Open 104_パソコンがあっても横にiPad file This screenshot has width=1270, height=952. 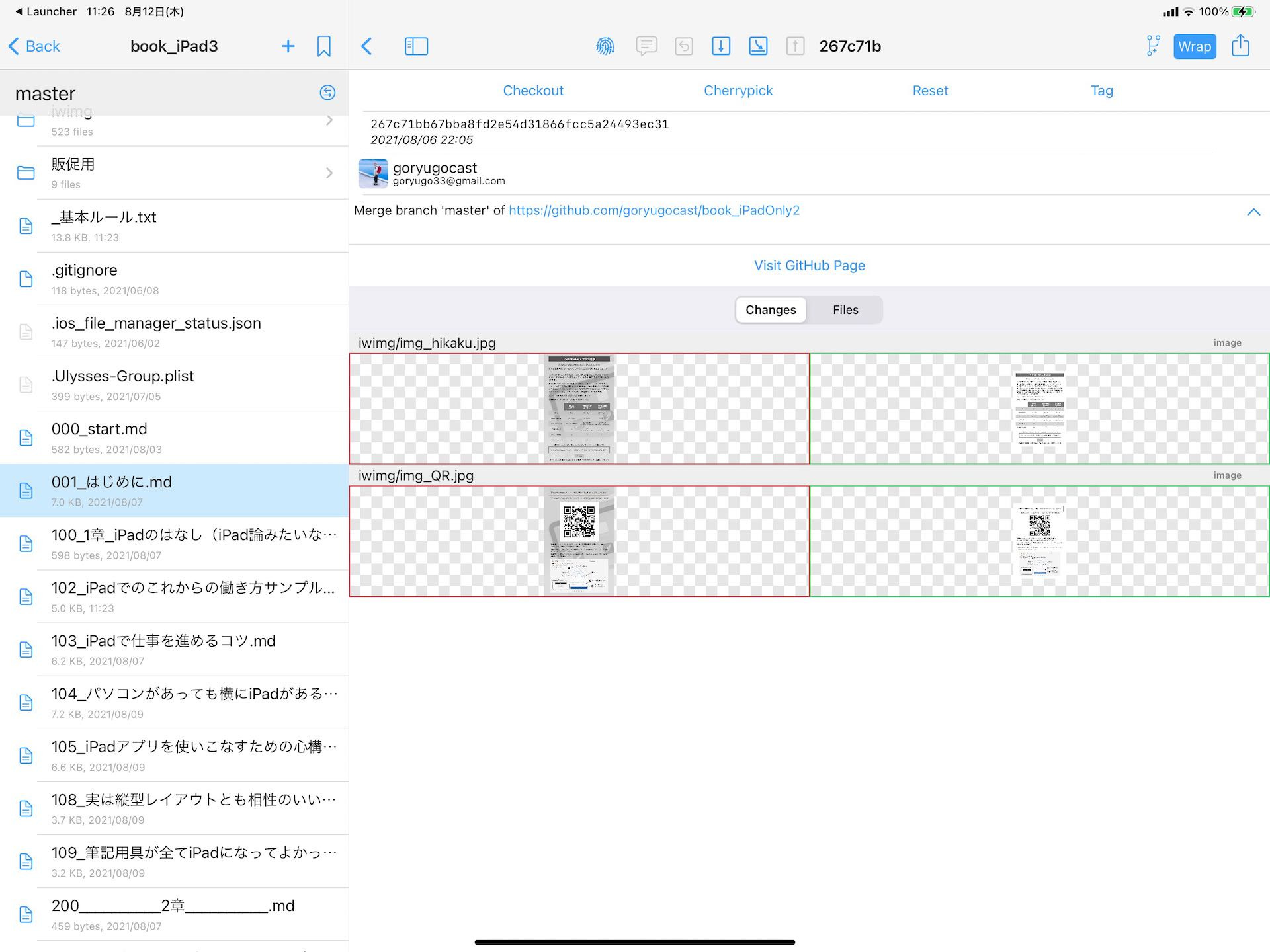175,702
